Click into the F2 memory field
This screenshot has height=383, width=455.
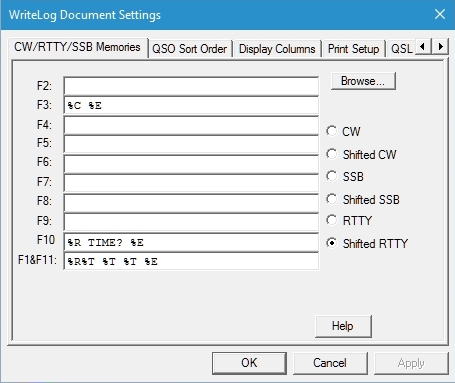pyautogui.click(x=191, y=86)
